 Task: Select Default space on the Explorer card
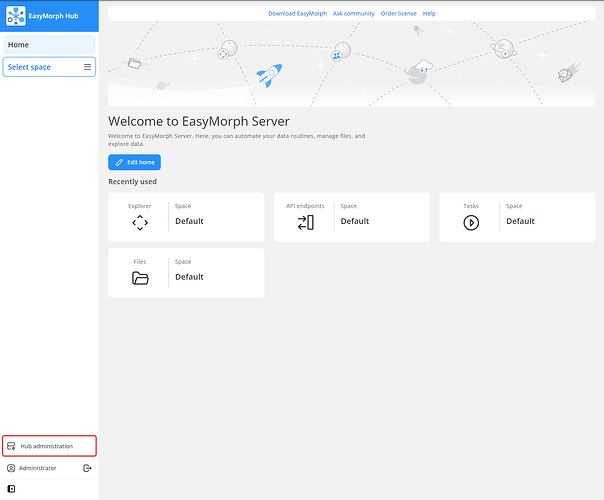coord(189,221)
